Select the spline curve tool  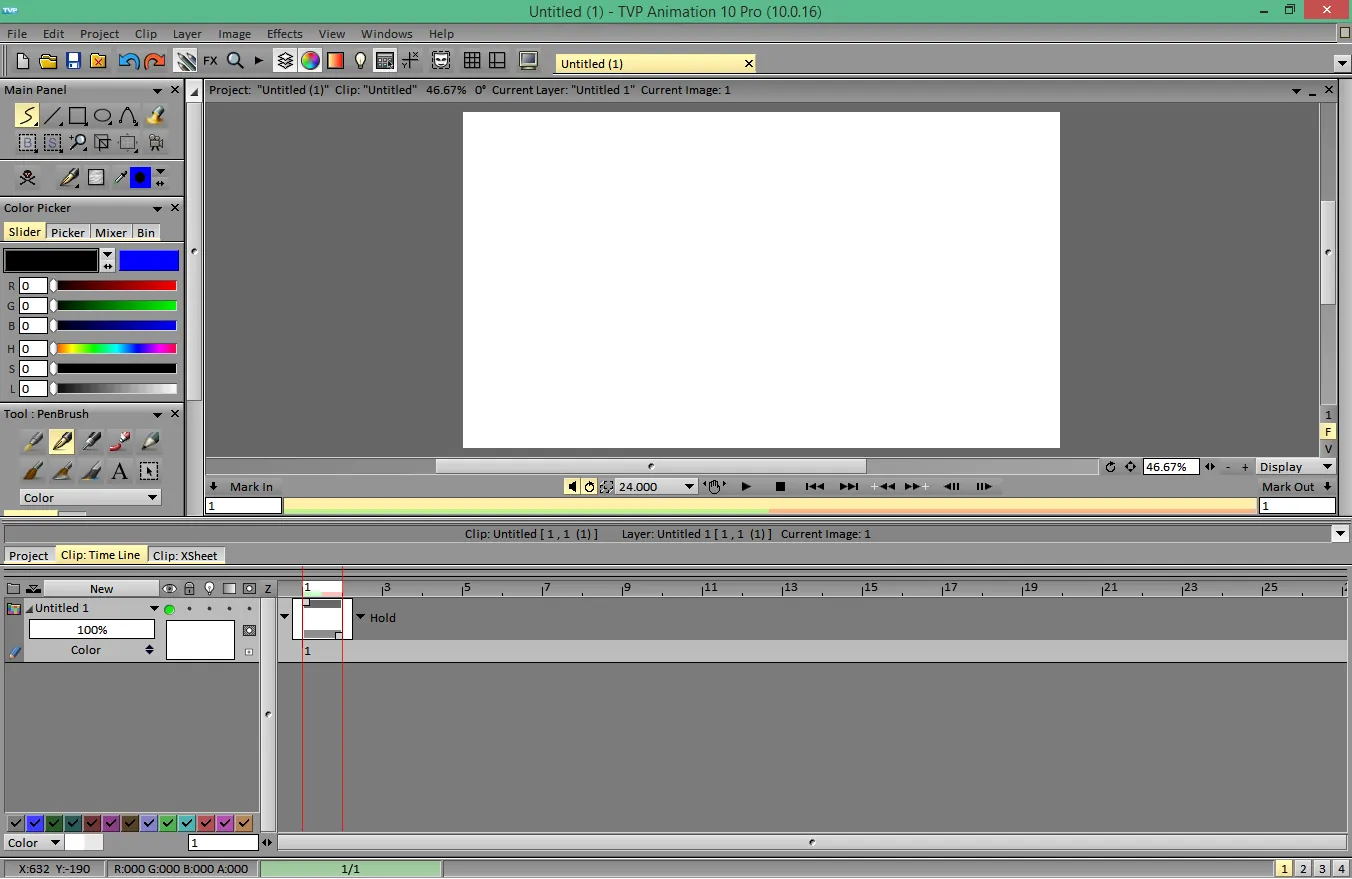[x=128, y=116]
